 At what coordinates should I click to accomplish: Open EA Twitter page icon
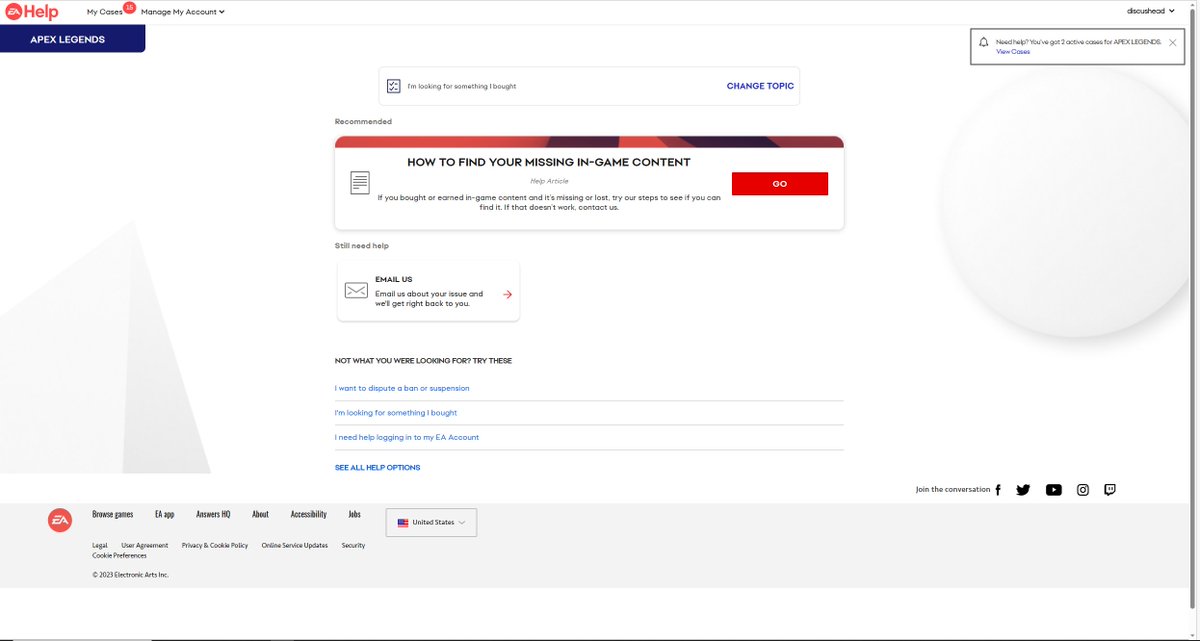(x=1023, y=490)
